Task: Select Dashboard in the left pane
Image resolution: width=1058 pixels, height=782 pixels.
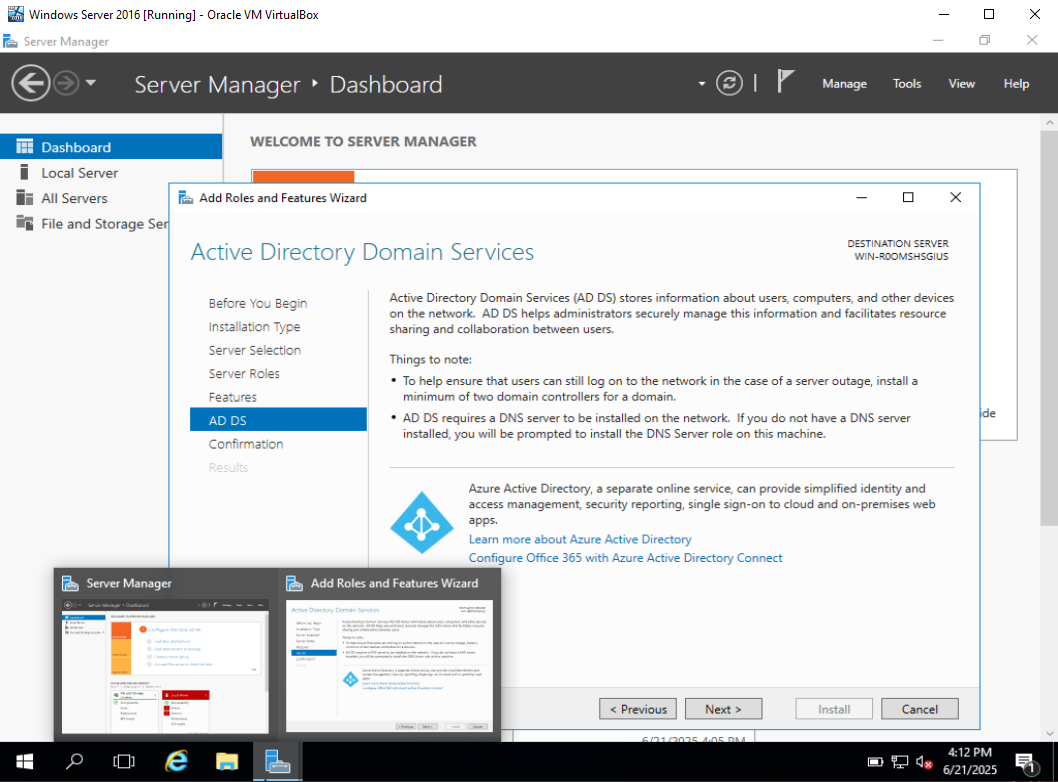Action: 111,147
